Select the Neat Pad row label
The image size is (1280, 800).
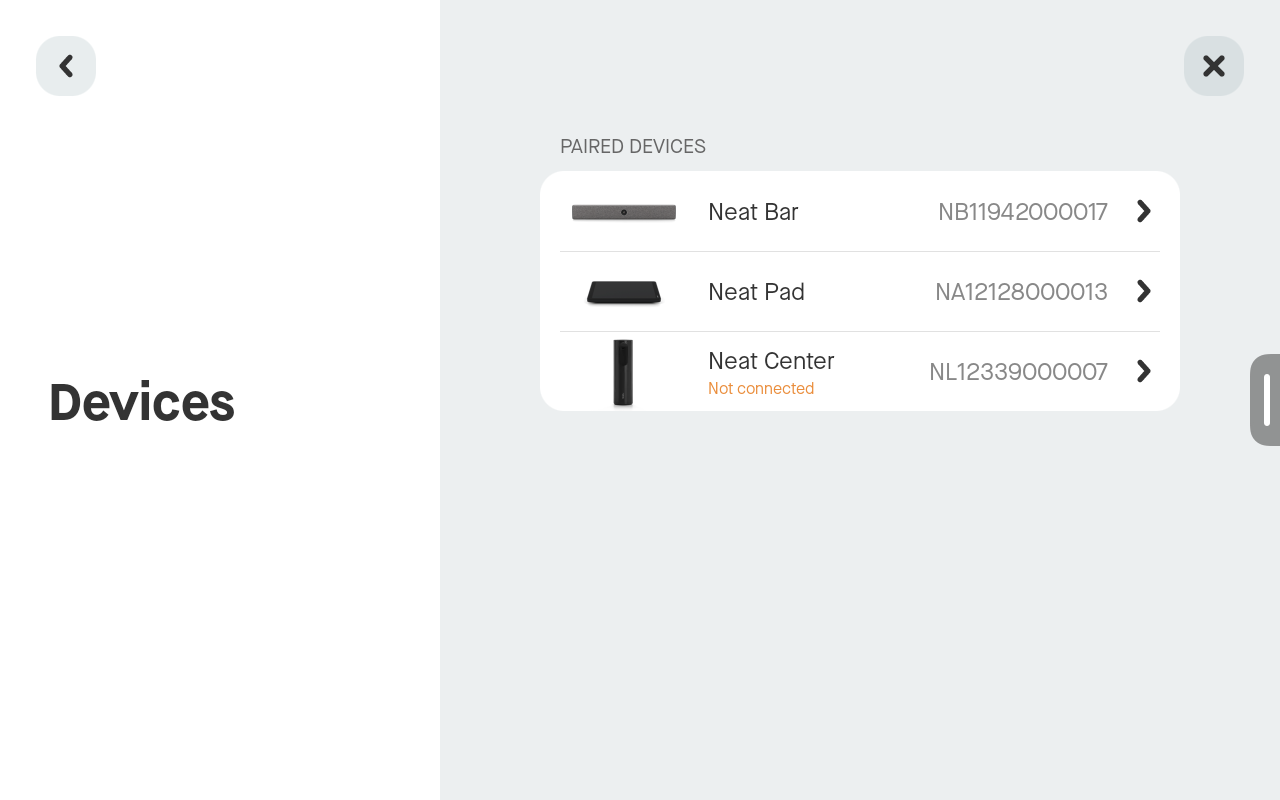pos(756,291)
